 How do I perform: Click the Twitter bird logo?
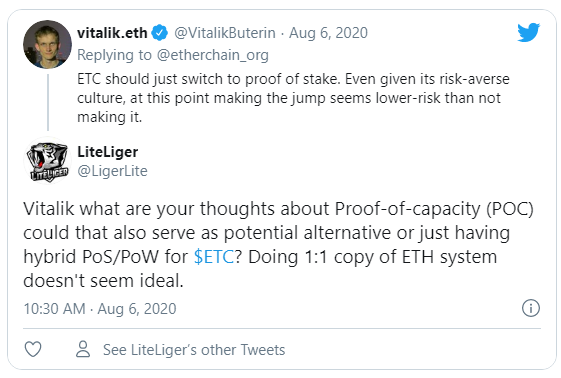tap(528, 33)
